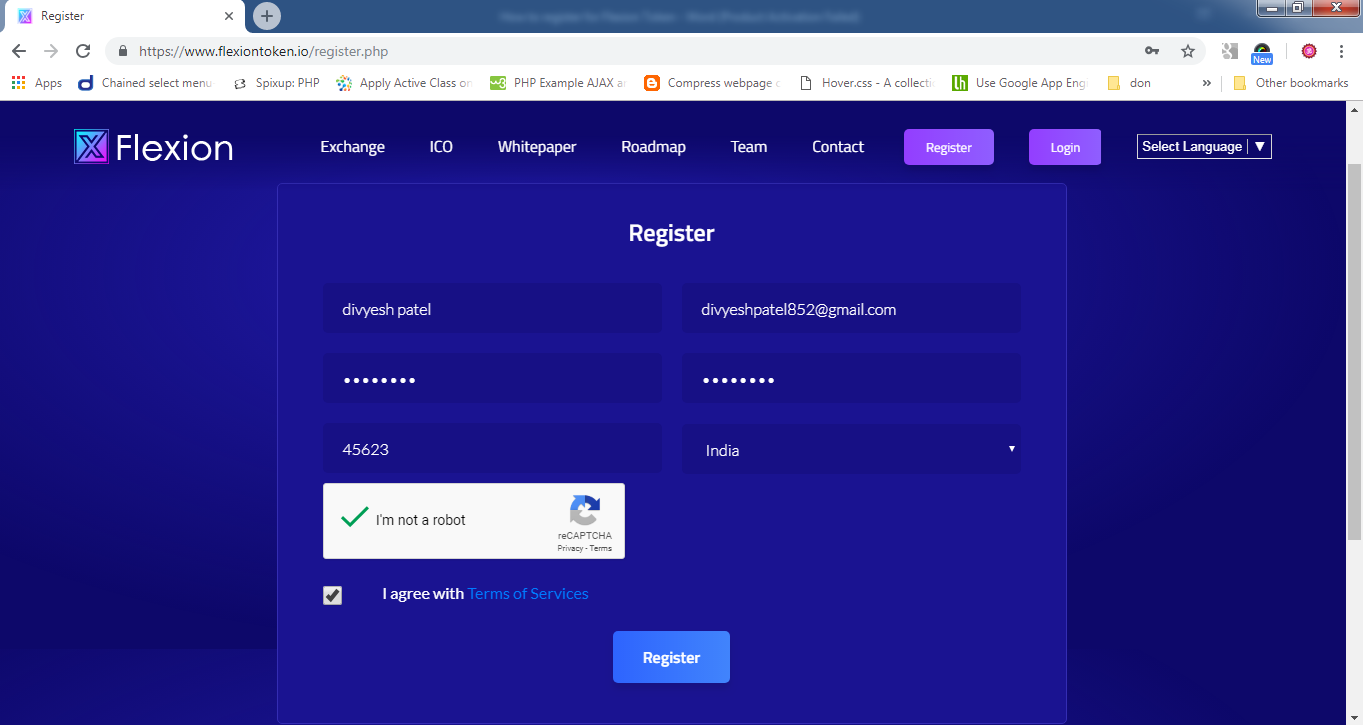This screenshot has width=1363, height=725.
Task: Click the Login button
Action: coord(1065,147)
